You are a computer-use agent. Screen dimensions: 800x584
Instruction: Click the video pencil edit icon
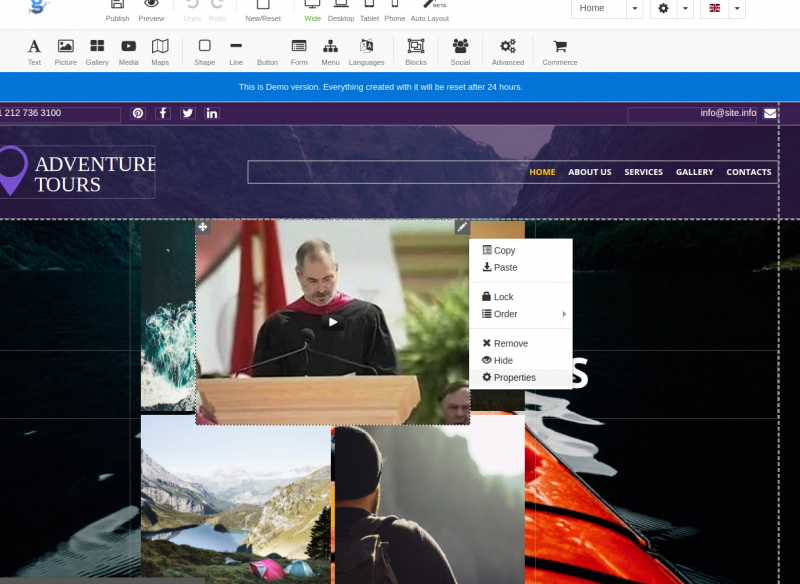pos(462,227)
